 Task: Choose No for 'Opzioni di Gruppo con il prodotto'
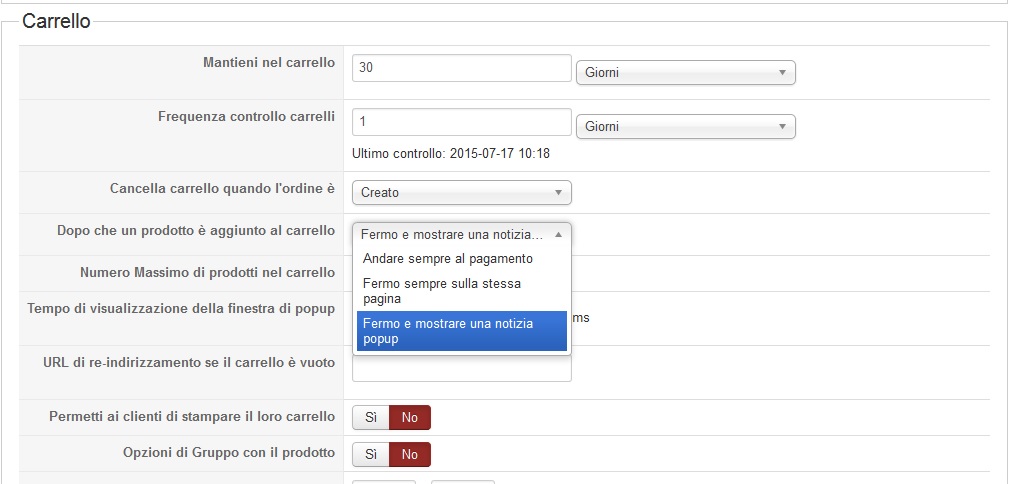[x=410, y=455]
